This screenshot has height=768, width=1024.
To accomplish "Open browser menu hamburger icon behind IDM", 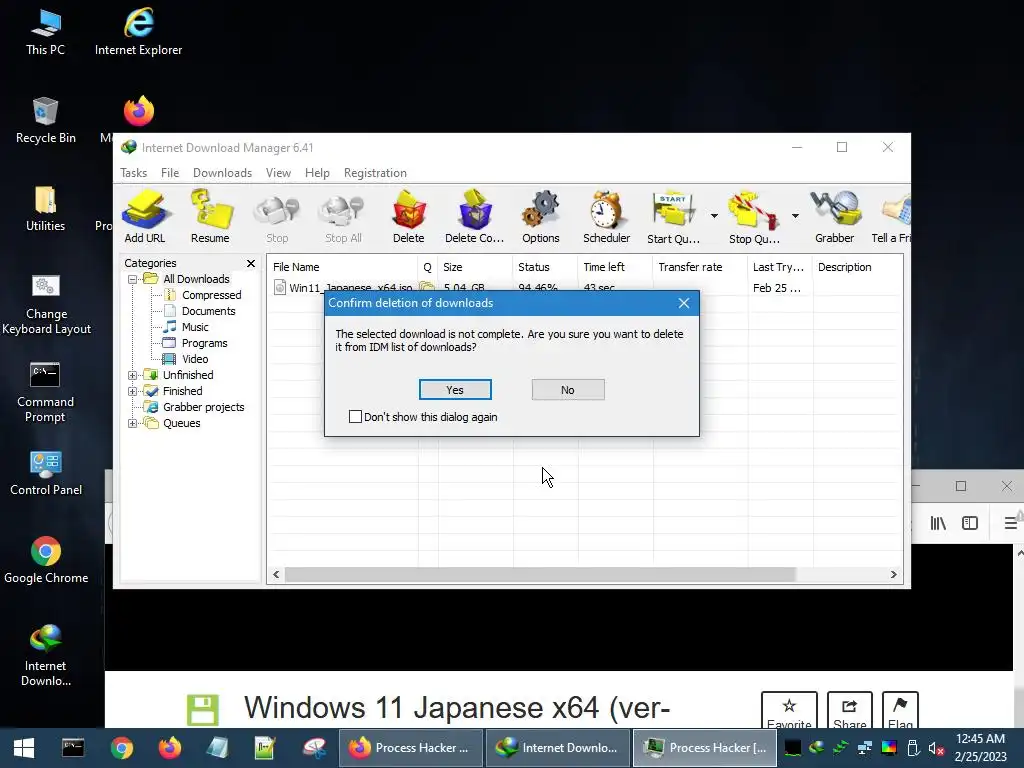I will coord(1010,523).
